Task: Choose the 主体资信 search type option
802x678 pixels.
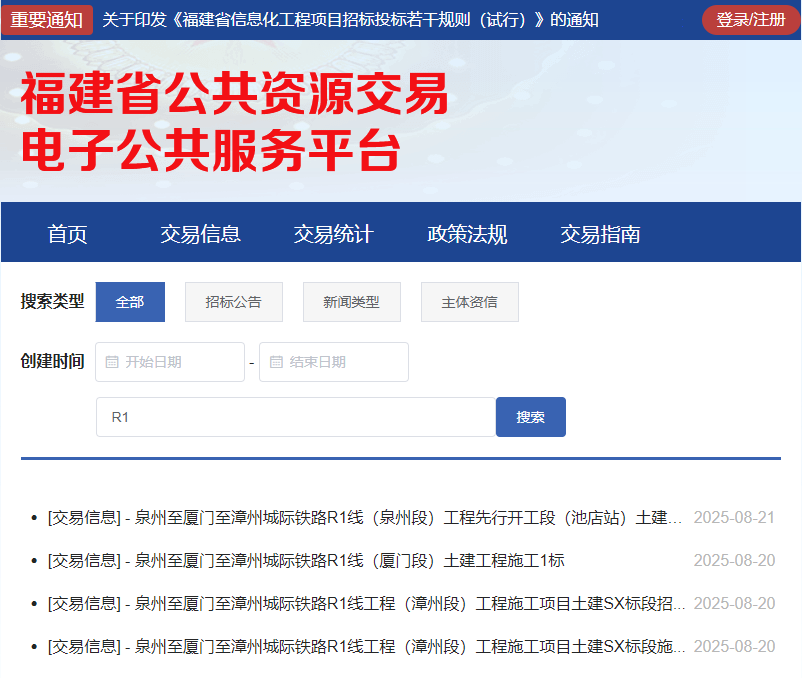Action: [469, 302]
